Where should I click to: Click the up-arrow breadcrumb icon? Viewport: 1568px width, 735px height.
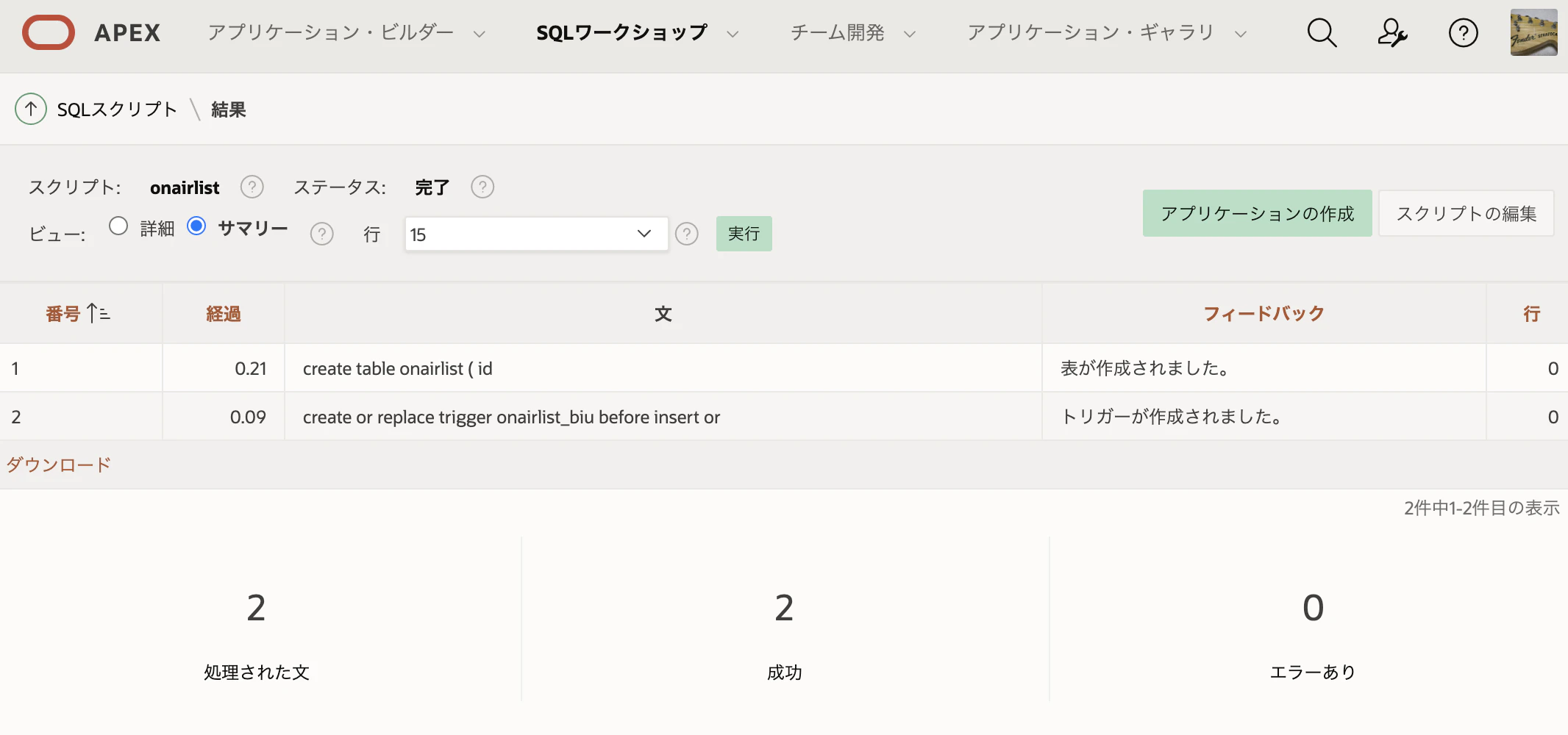[31, 110]
